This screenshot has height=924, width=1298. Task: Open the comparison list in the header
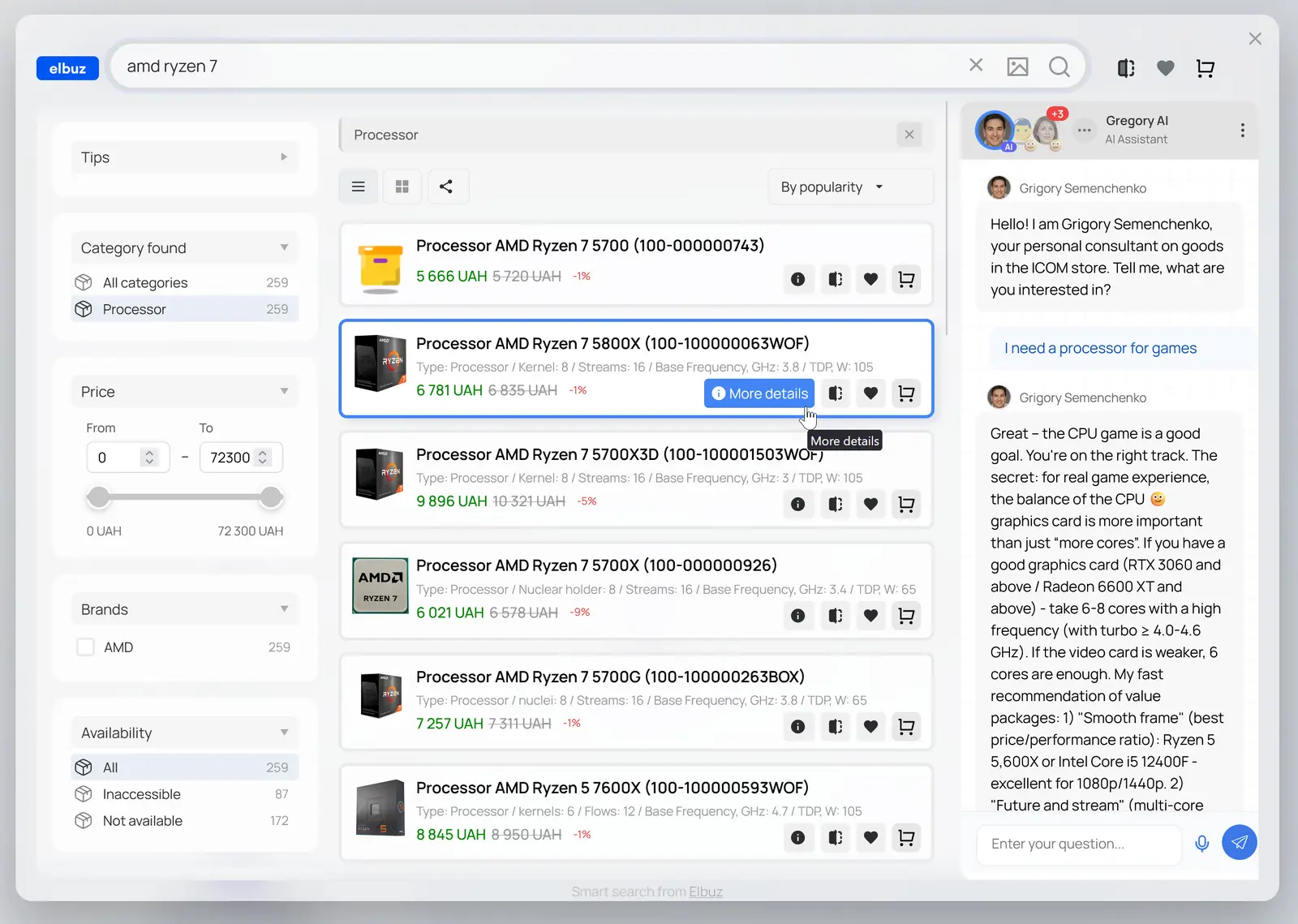pos(1126,68)
